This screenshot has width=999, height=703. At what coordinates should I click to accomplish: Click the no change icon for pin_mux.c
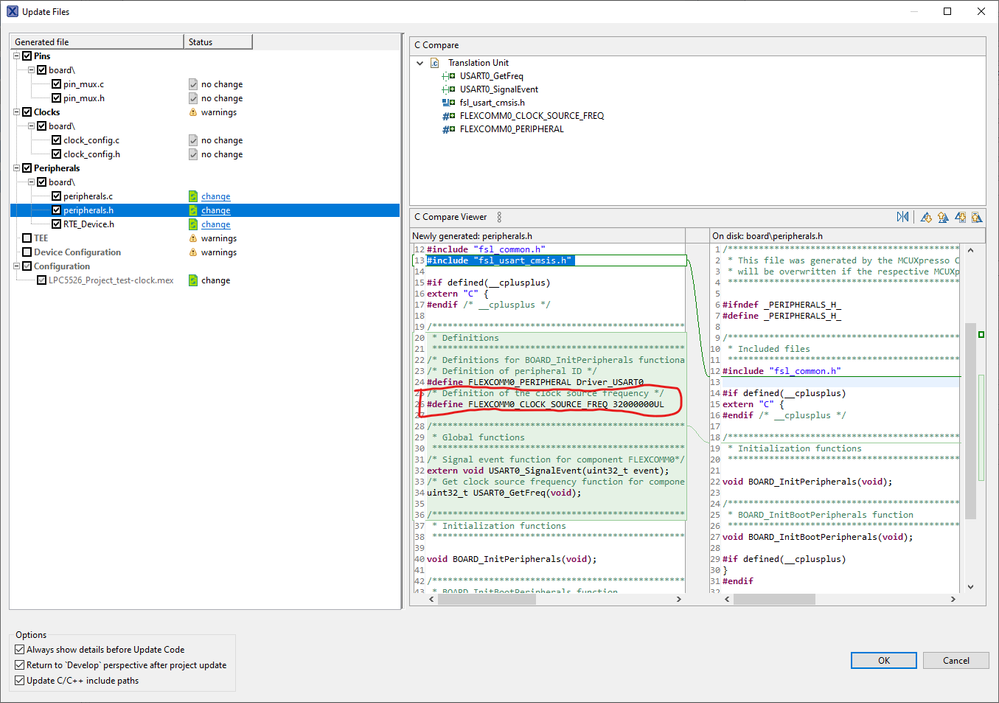click(193, 84)
